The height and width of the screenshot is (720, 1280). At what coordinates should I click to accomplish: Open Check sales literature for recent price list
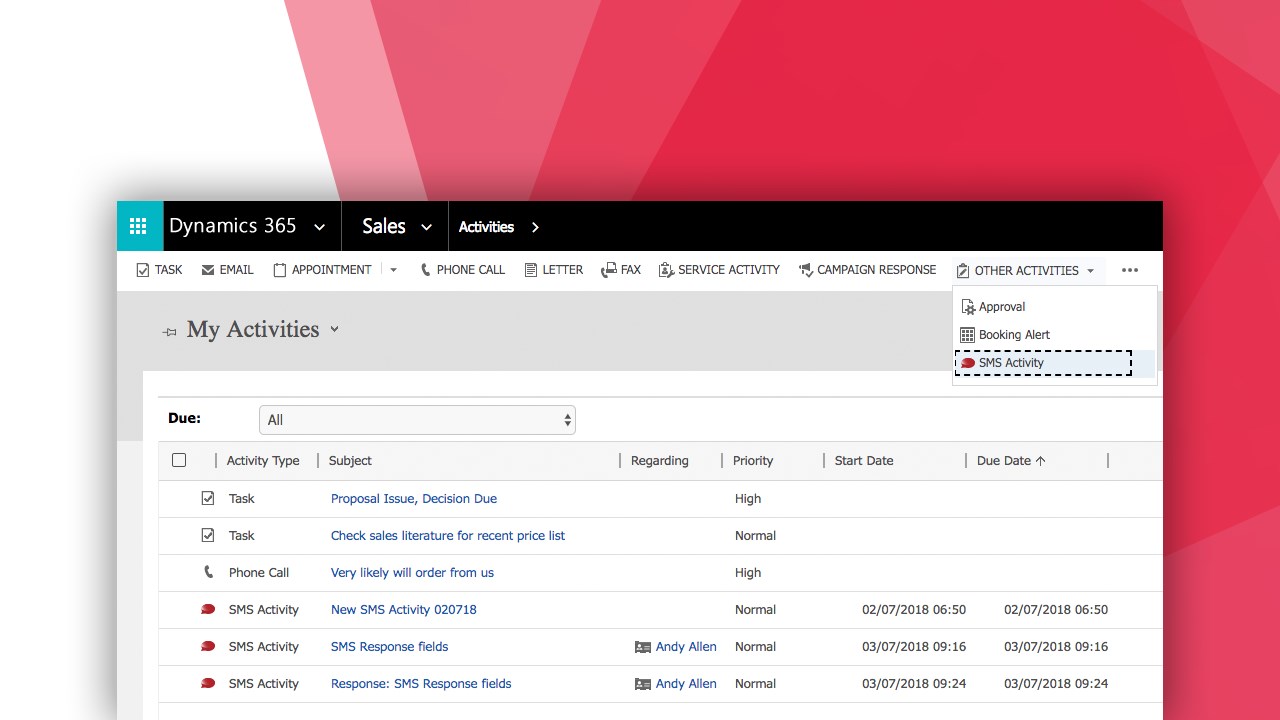(448, 535)
